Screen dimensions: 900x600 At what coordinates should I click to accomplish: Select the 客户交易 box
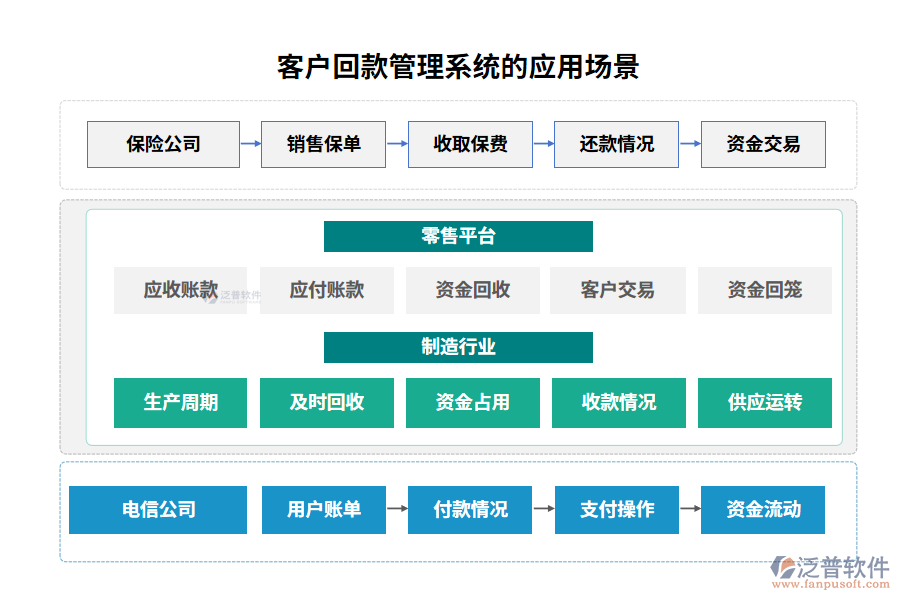(618, 290)
